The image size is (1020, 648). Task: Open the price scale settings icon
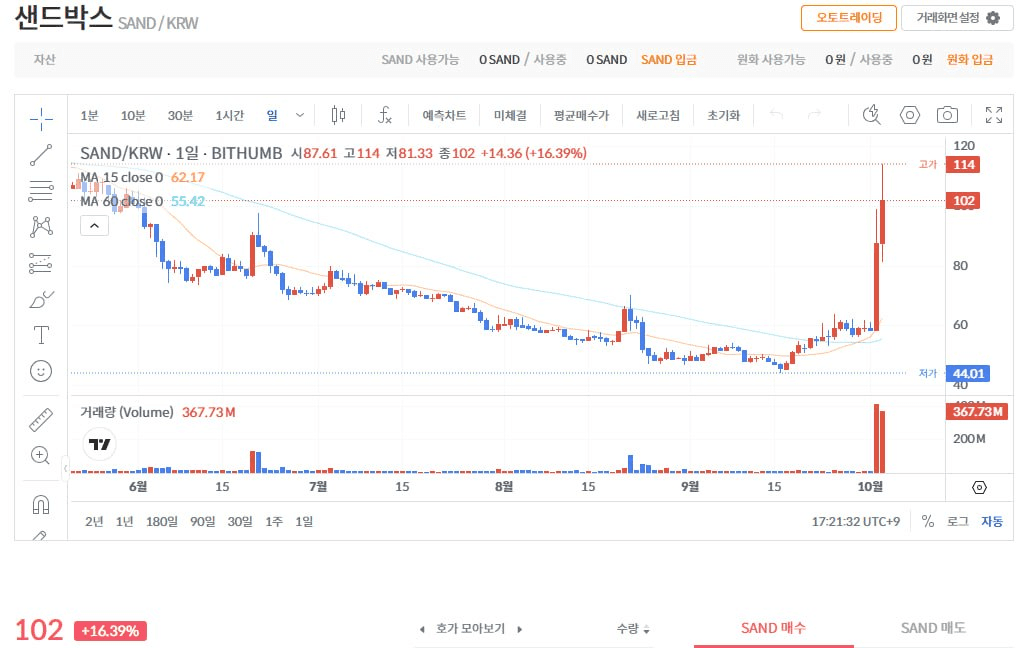click(979, 487)
